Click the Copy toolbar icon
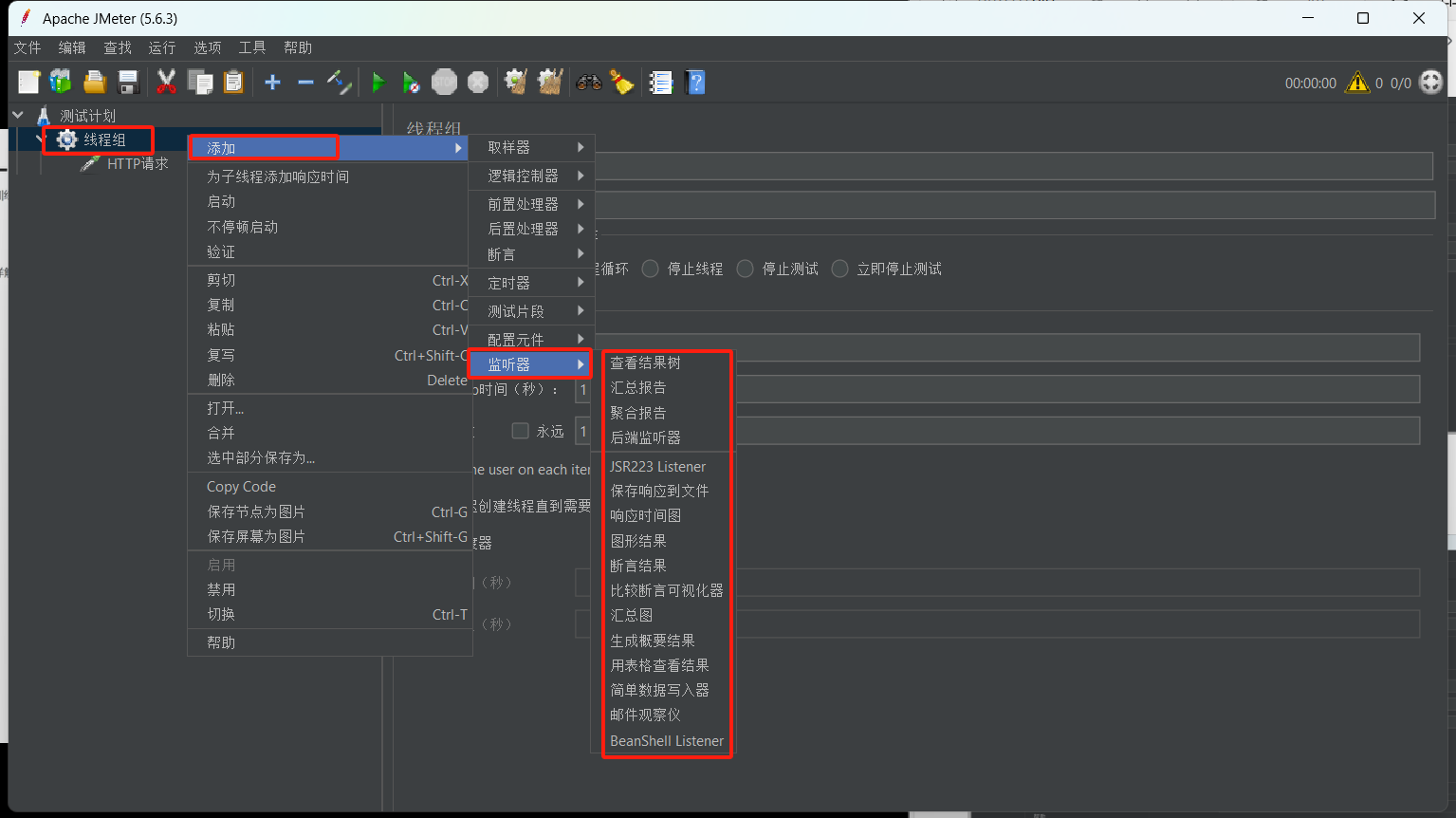The image size is (1456, 818). click(x=200, y=83)
